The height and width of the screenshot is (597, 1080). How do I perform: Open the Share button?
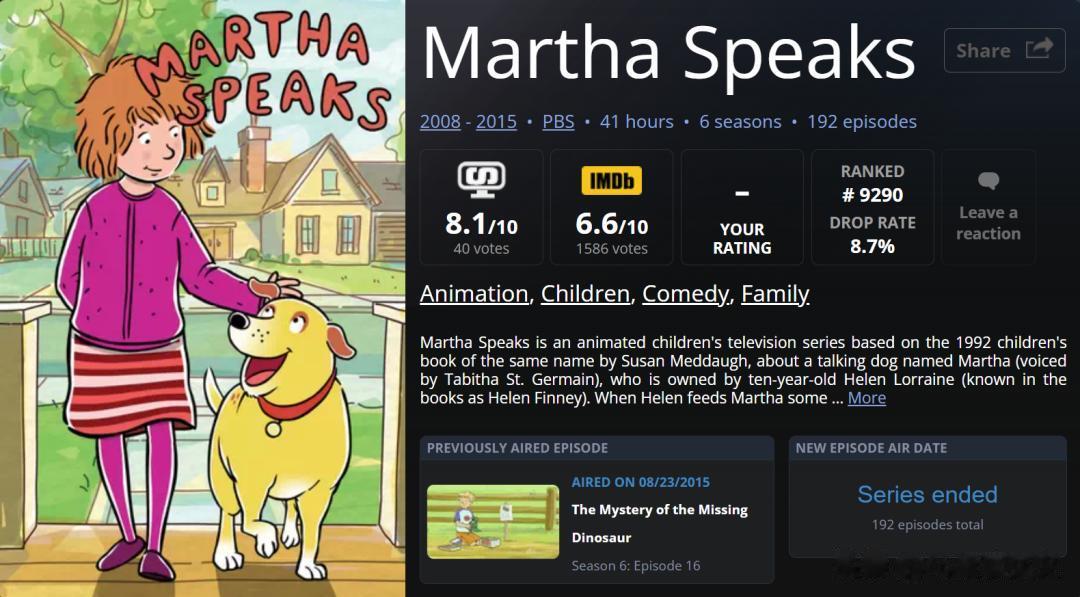click(x=1003, y=50)
